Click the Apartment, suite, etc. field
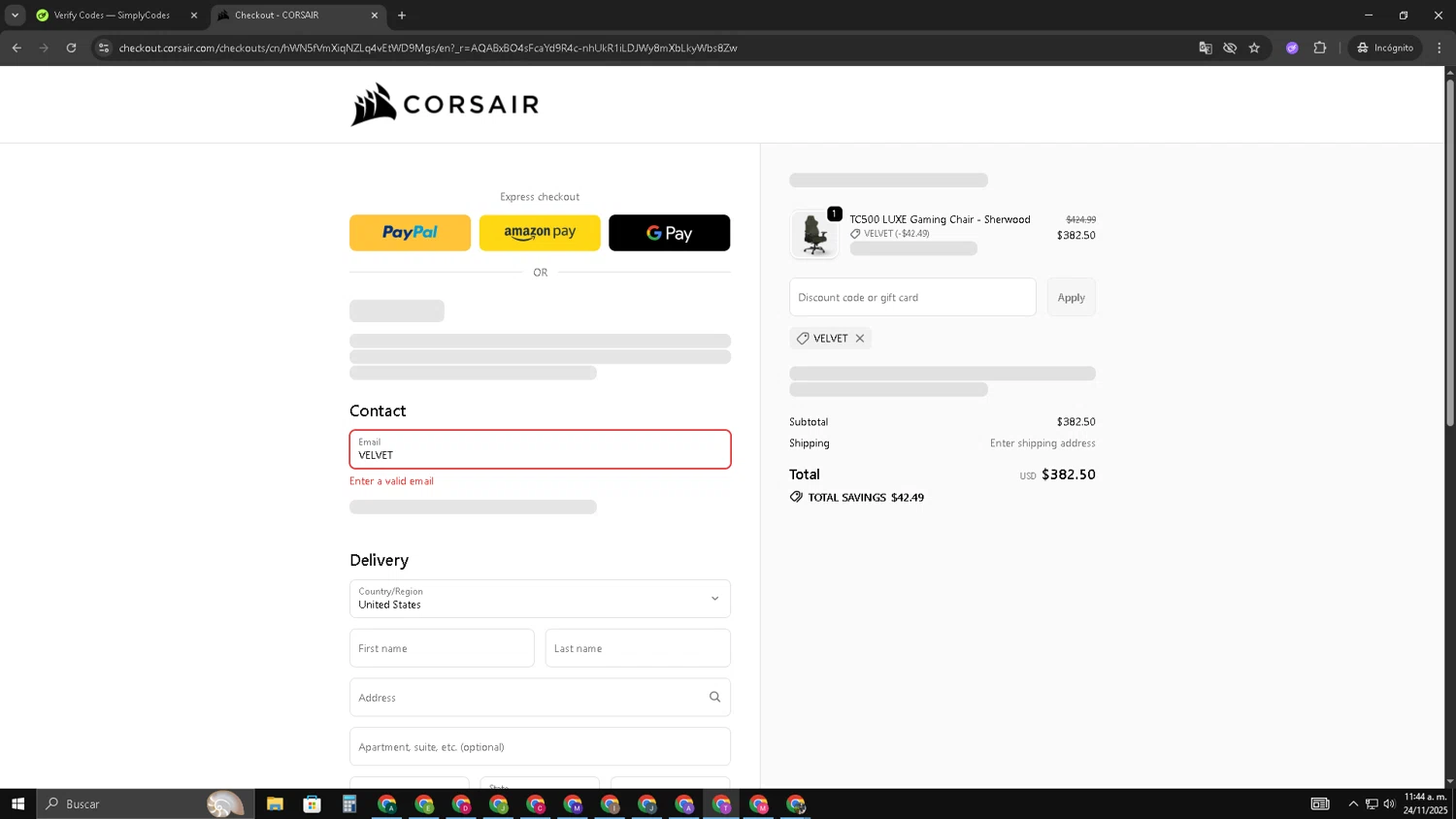This screenshot has height=819, width=1456. 540,747
